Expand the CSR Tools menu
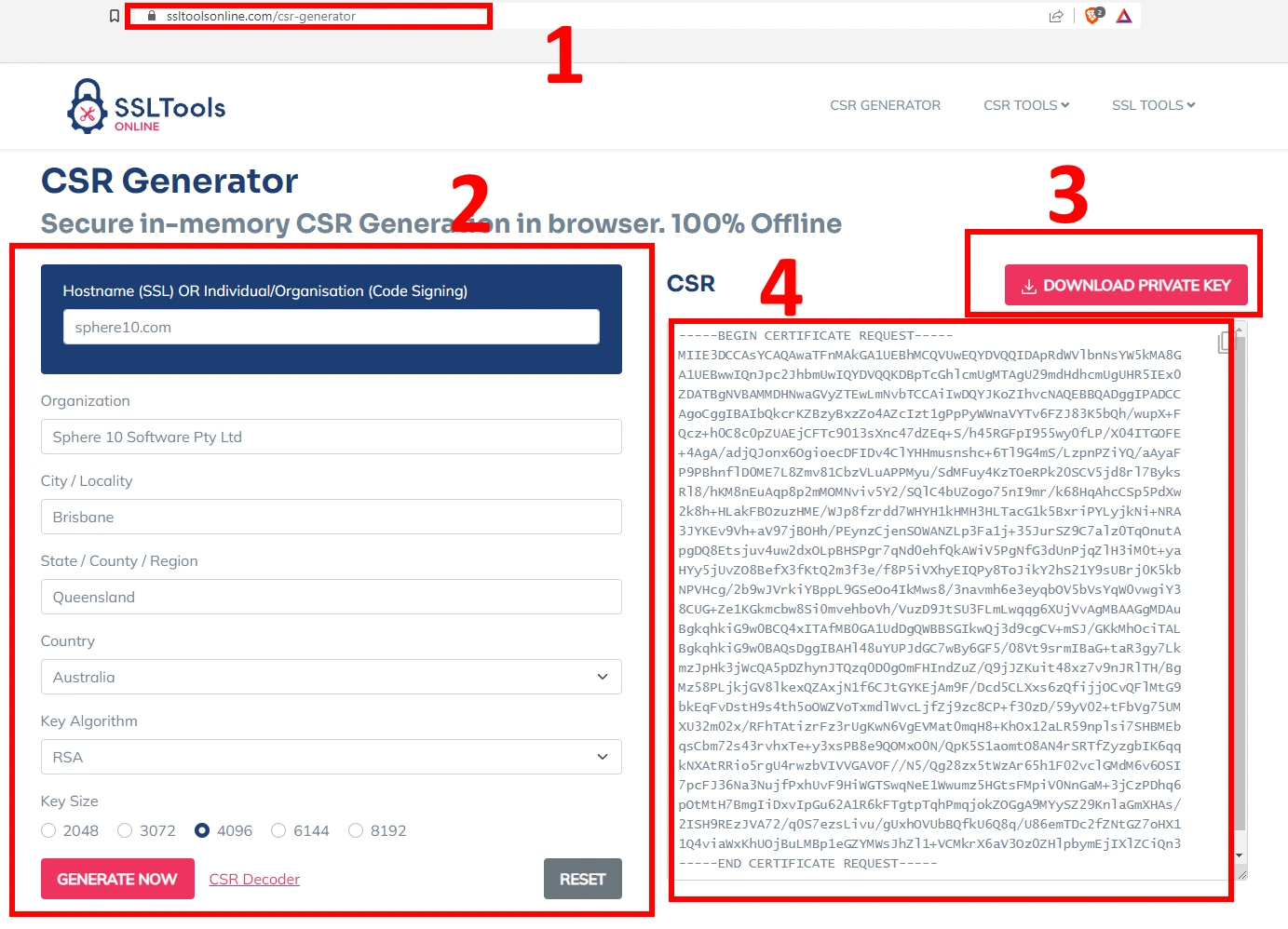Screen dimensions: 1288x929 click(1025, 105)
